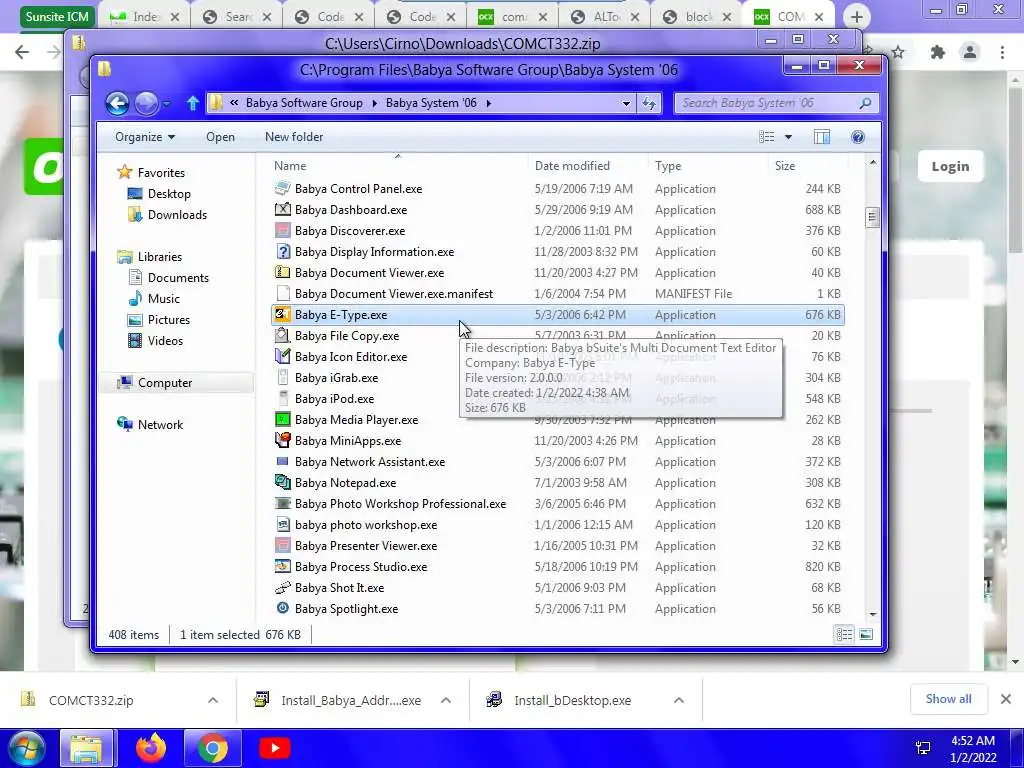Open the Organize dropdown menu
The height and width of the screenshot is (768, 1024).
[145, 136]
